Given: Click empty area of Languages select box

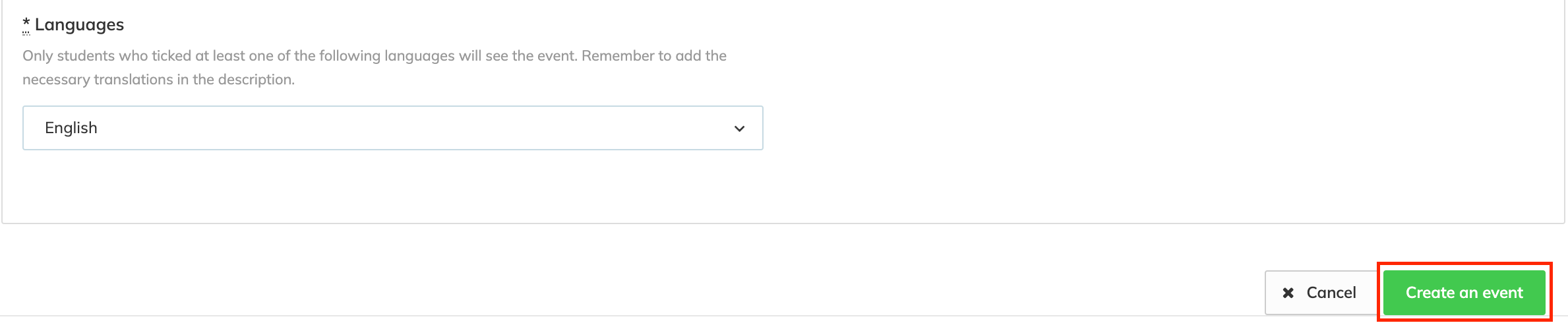Looking at the screenshot, I should click(415, 128).
